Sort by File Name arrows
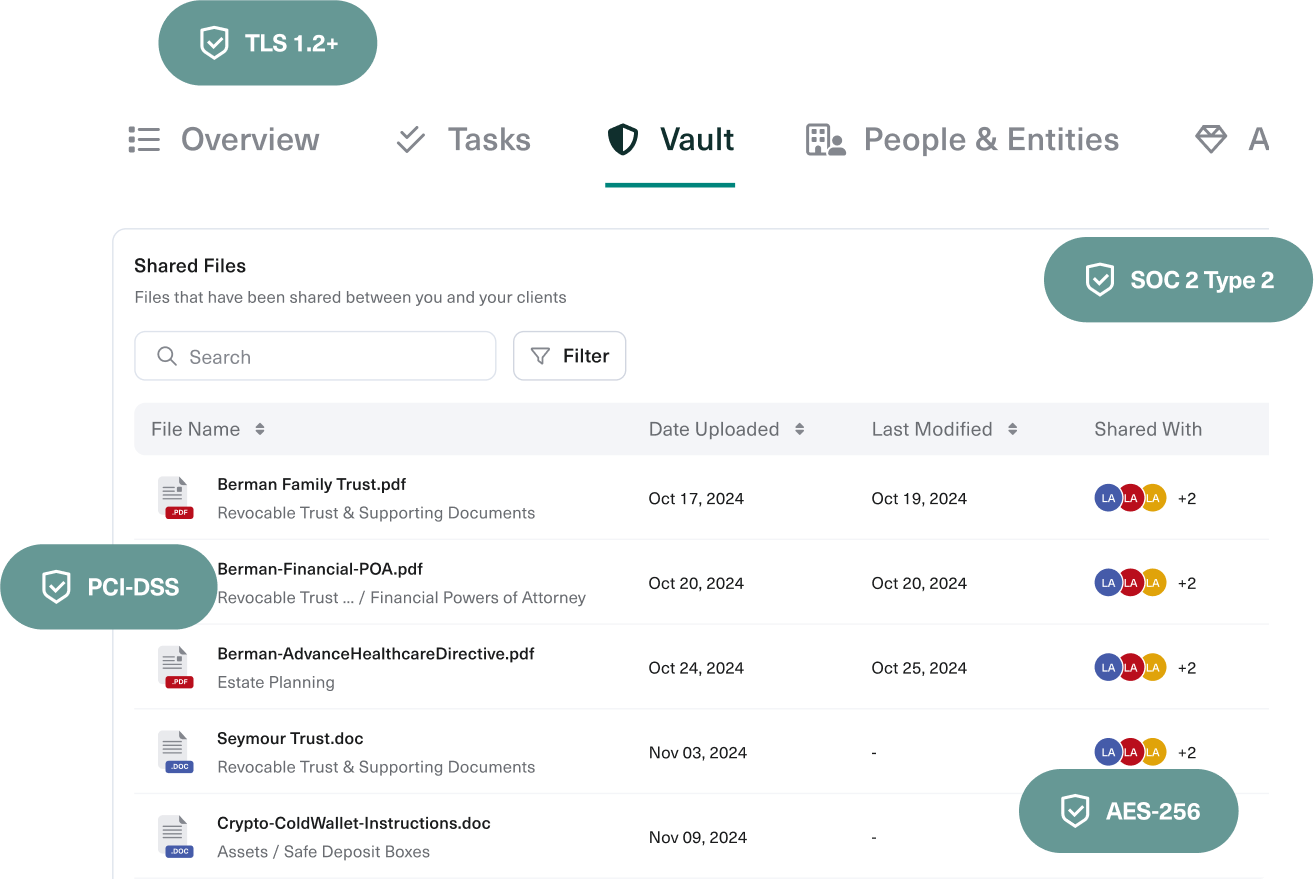Viewport: 1314px width, 879px height. point(260,429)
